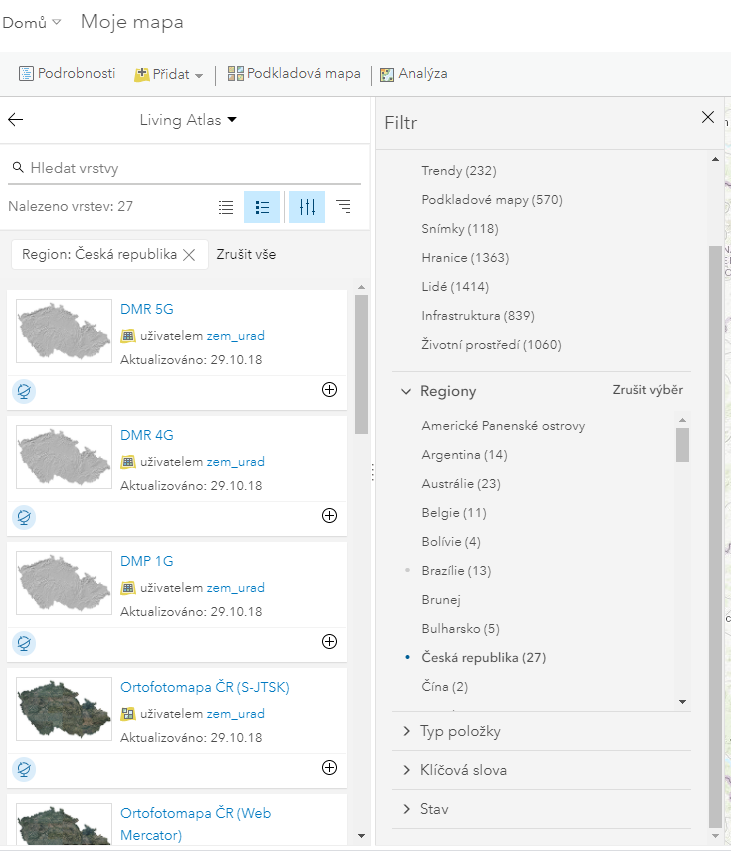Click the Regiony list scrollbar down arrow
Viewport: 731px width, 851px height.
pos(683,702)
